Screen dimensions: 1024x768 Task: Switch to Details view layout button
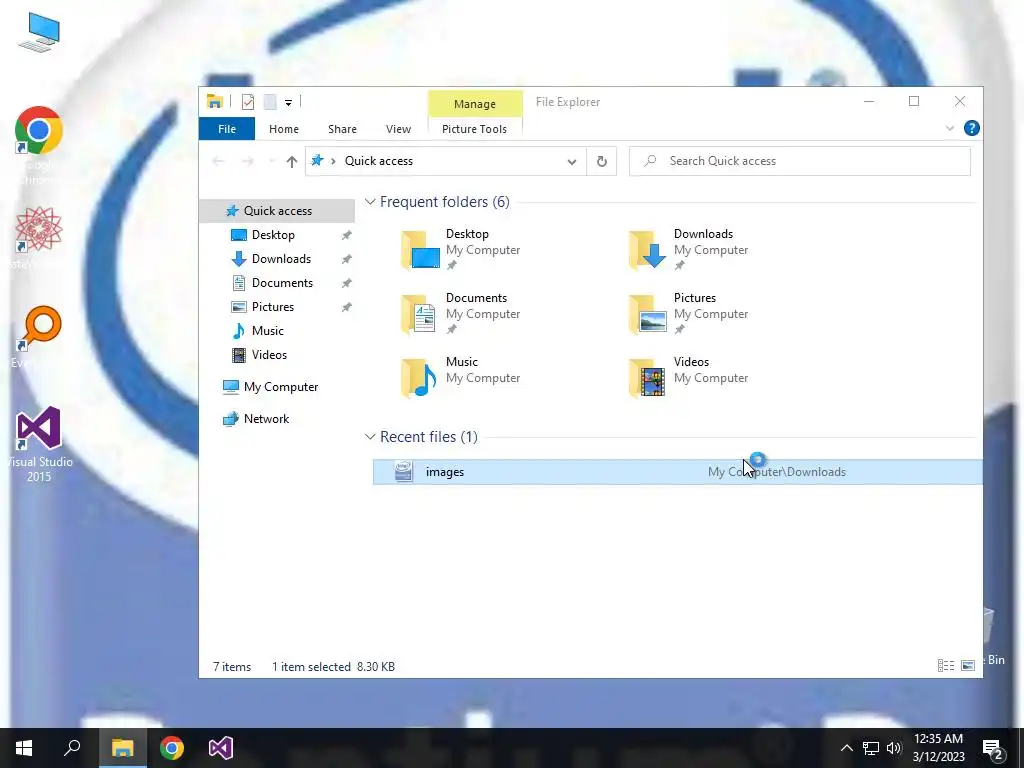pyautogui.click(x=946, y=665)
